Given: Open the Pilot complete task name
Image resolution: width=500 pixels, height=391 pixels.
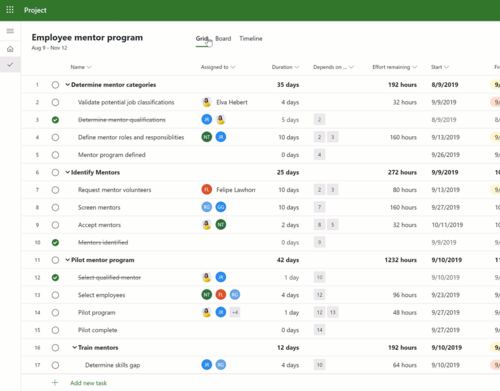Looking at the screenshot, I should [x=97, y=330].
